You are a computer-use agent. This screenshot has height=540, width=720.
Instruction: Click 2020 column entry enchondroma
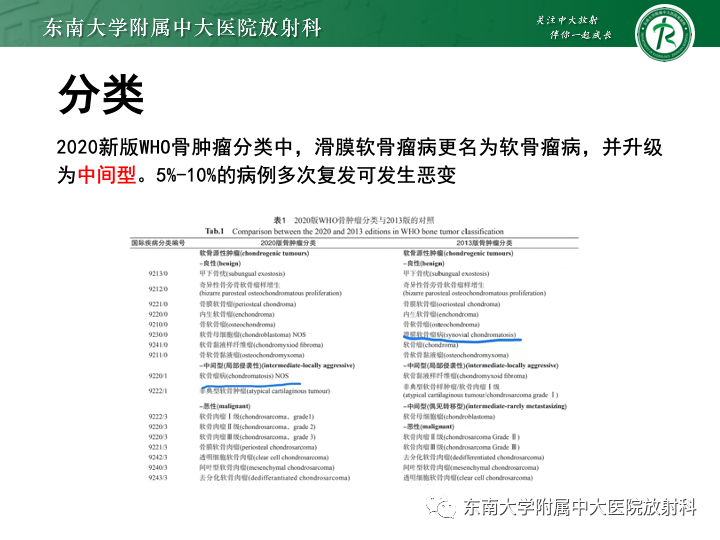237,314
